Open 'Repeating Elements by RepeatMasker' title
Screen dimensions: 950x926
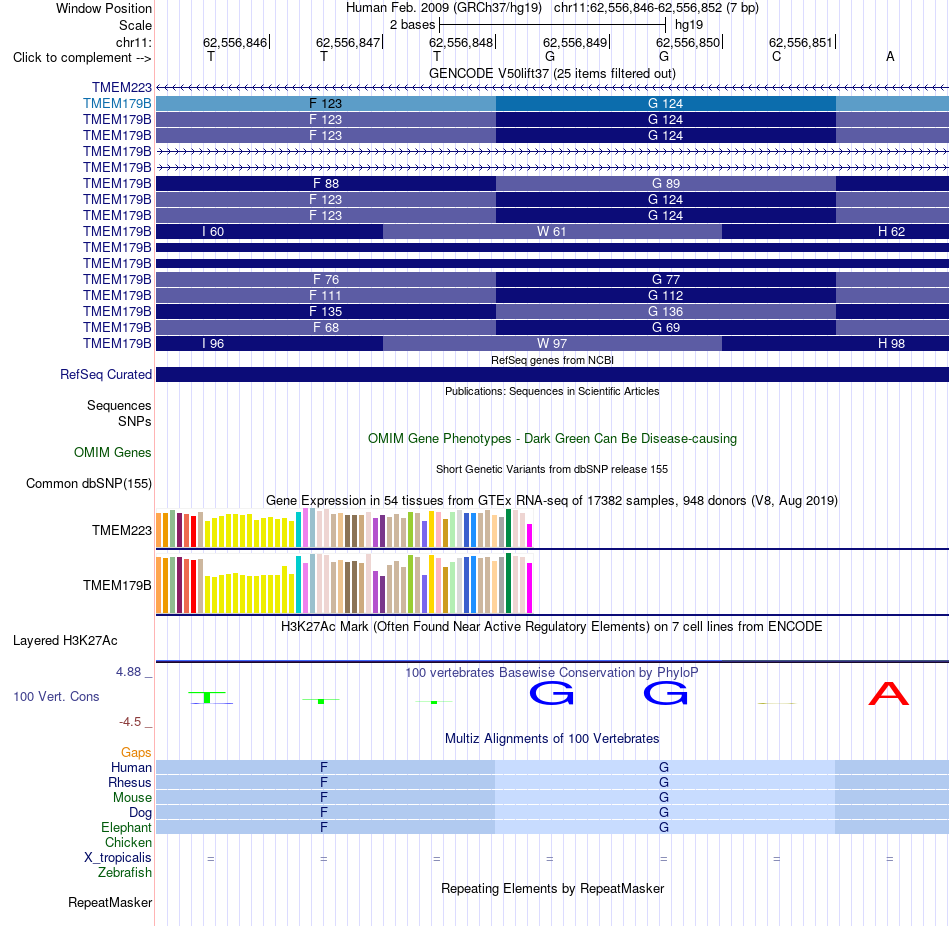[x=552, y=888]
